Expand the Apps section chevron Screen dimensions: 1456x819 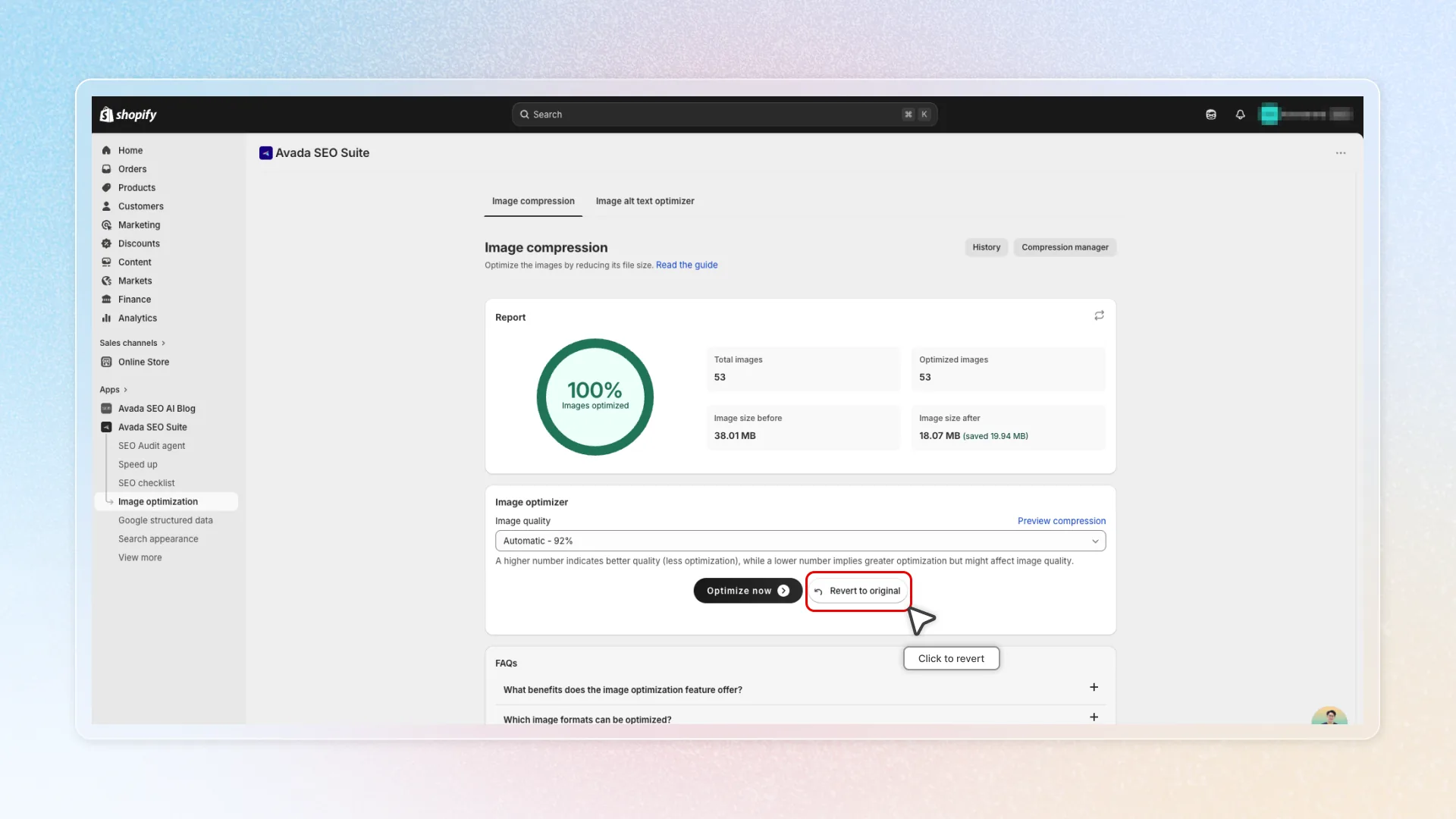[x=125, y=390]
